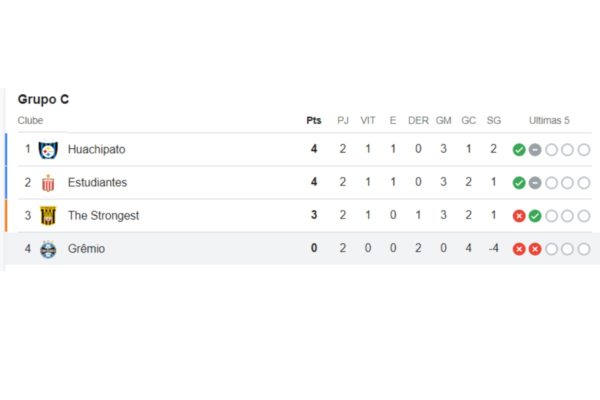Click Grêmio's second red loss icon
The width and height of the screenshot is (600, 400).
[x=535, y=249]
